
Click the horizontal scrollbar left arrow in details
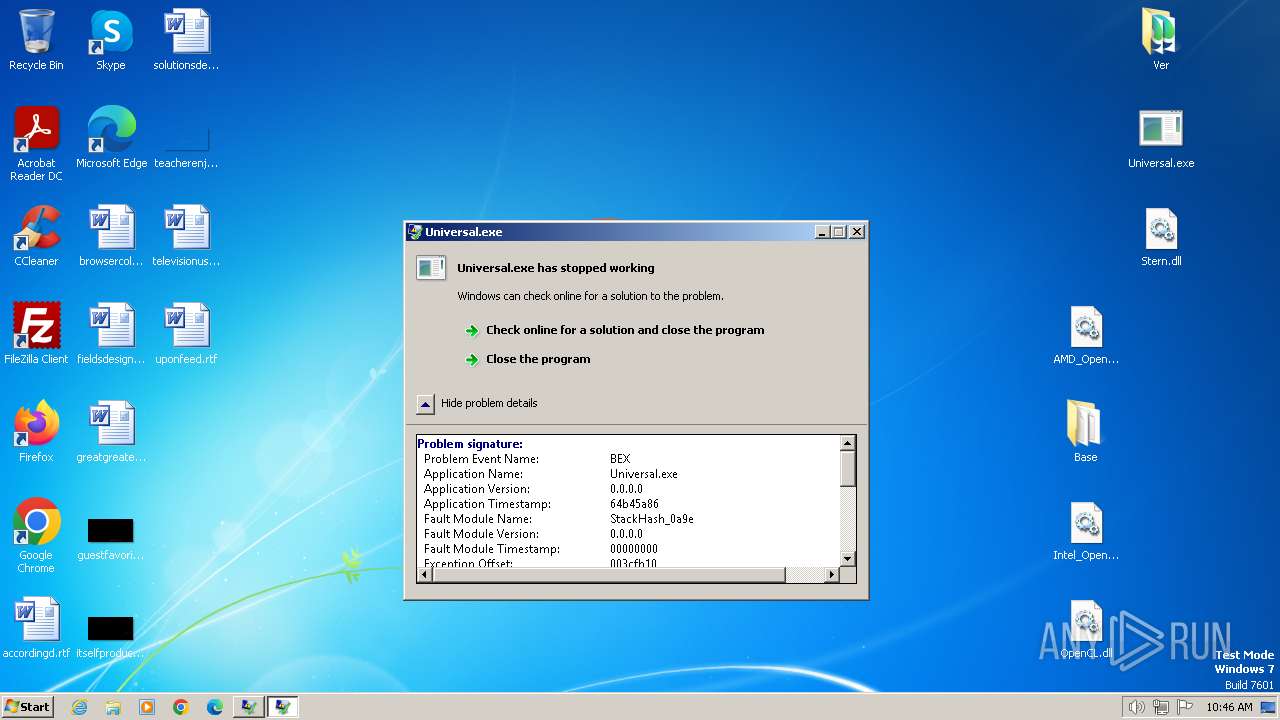(x=424, y=575)
